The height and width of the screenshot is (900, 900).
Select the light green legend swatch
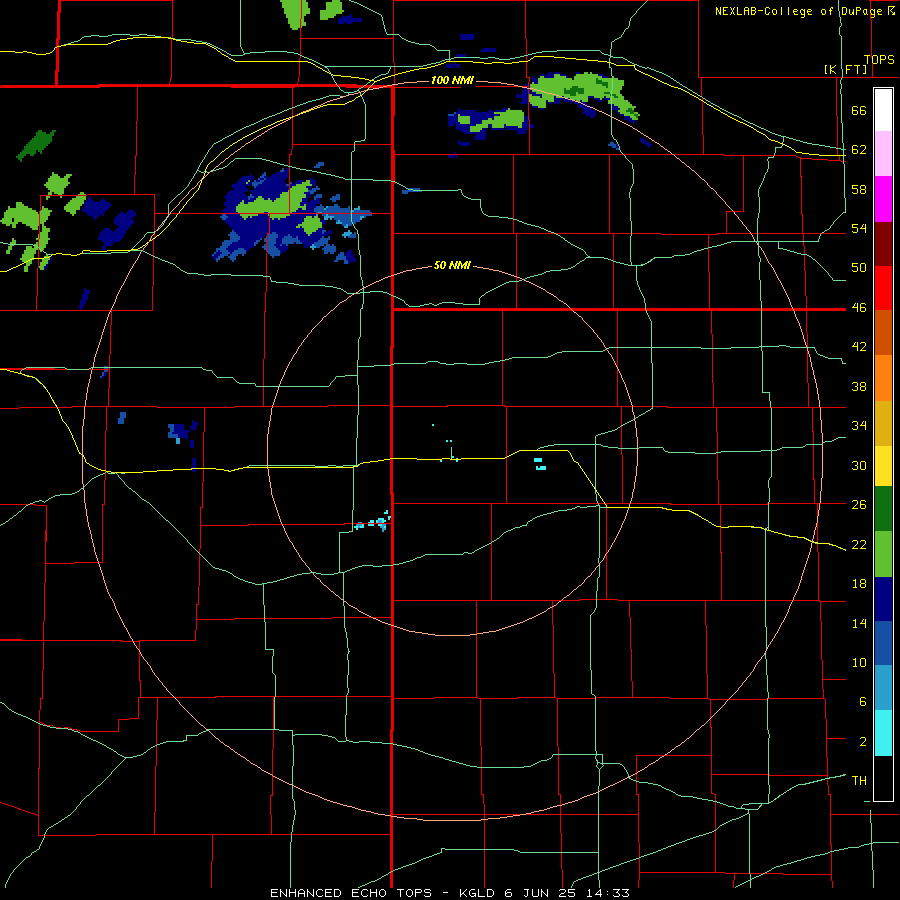point(883,553)
